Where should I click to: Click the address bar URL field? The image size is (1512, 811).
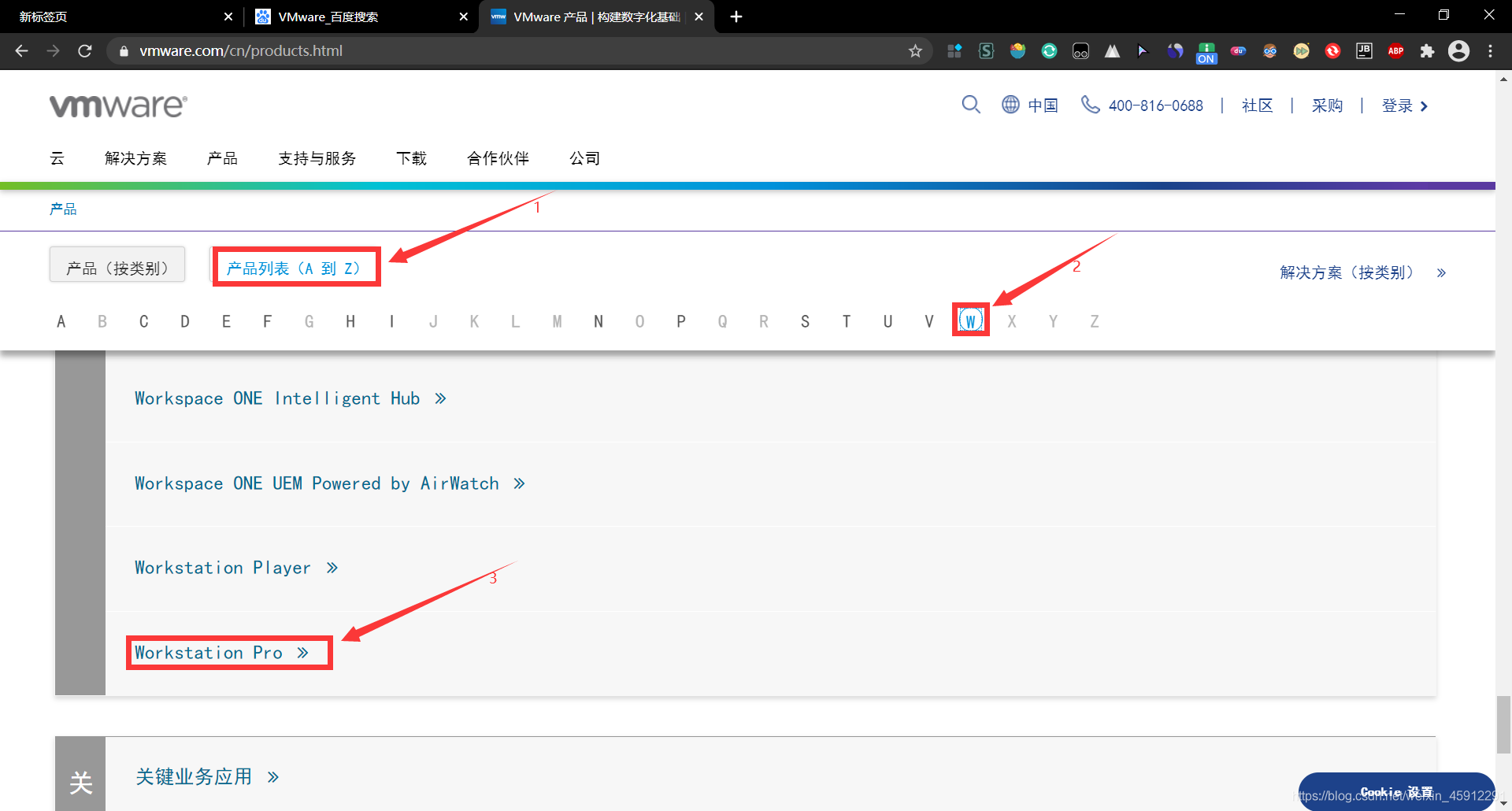520,51
